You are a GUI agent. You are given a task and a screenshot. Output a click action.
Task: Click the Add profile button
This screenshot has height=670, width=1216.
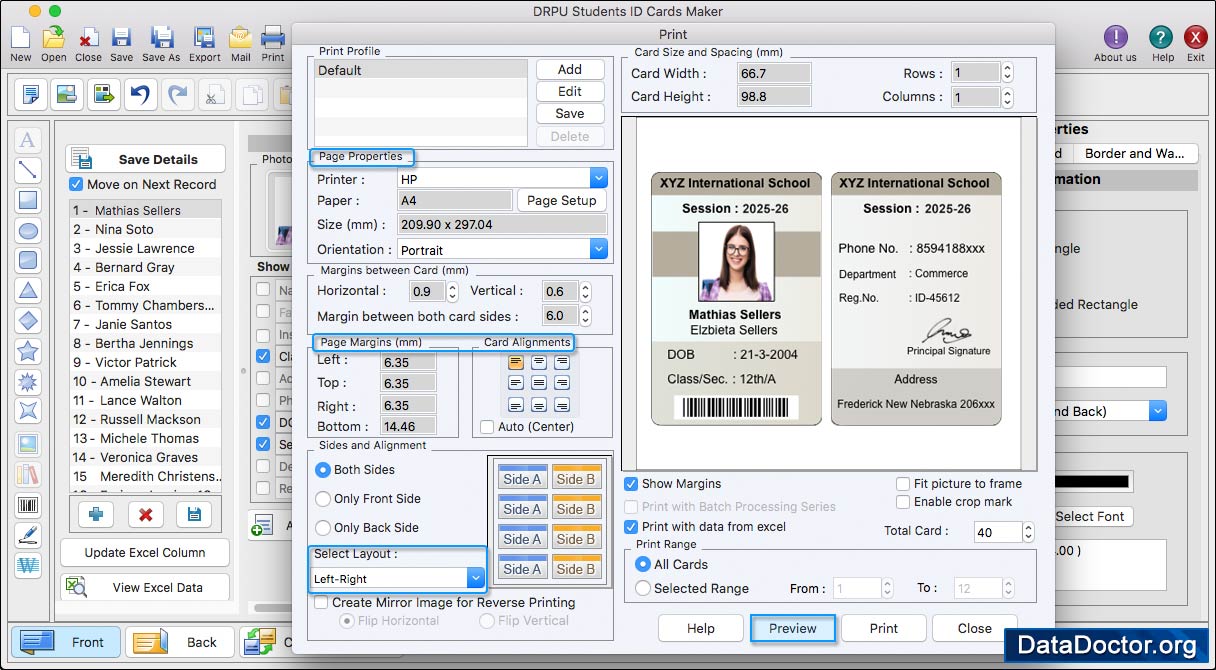click(x=570, y=69)
